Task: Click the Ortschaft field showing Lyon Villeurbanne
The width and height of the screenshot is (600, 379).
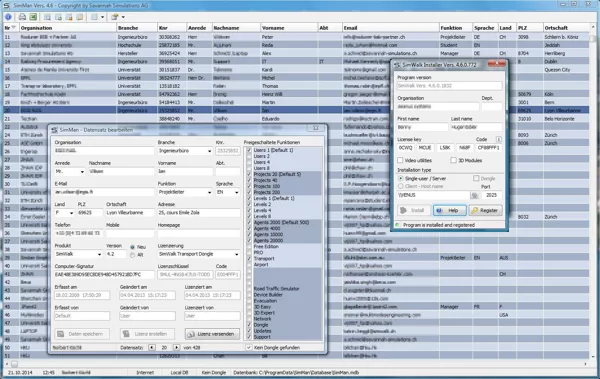Action: [x=130, y=213]
